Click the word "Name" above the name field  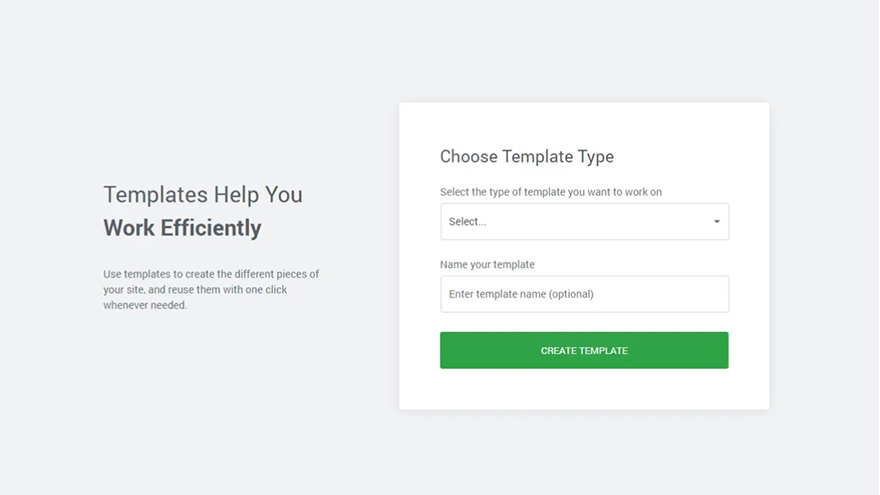pos(454,265)
